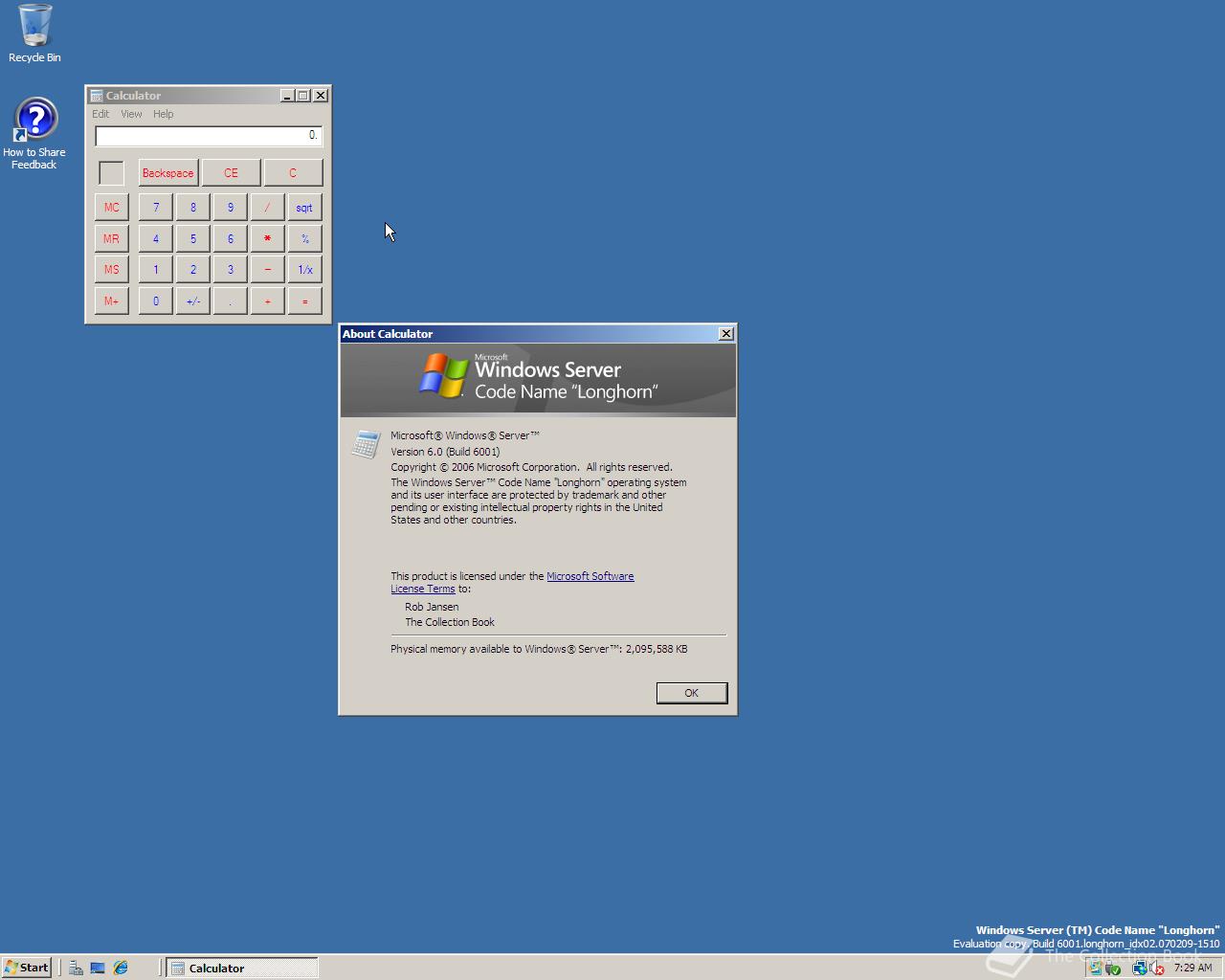Click the MS memory store button
Viewport: 1225px width, 980px height.
[x=112, y=270]
